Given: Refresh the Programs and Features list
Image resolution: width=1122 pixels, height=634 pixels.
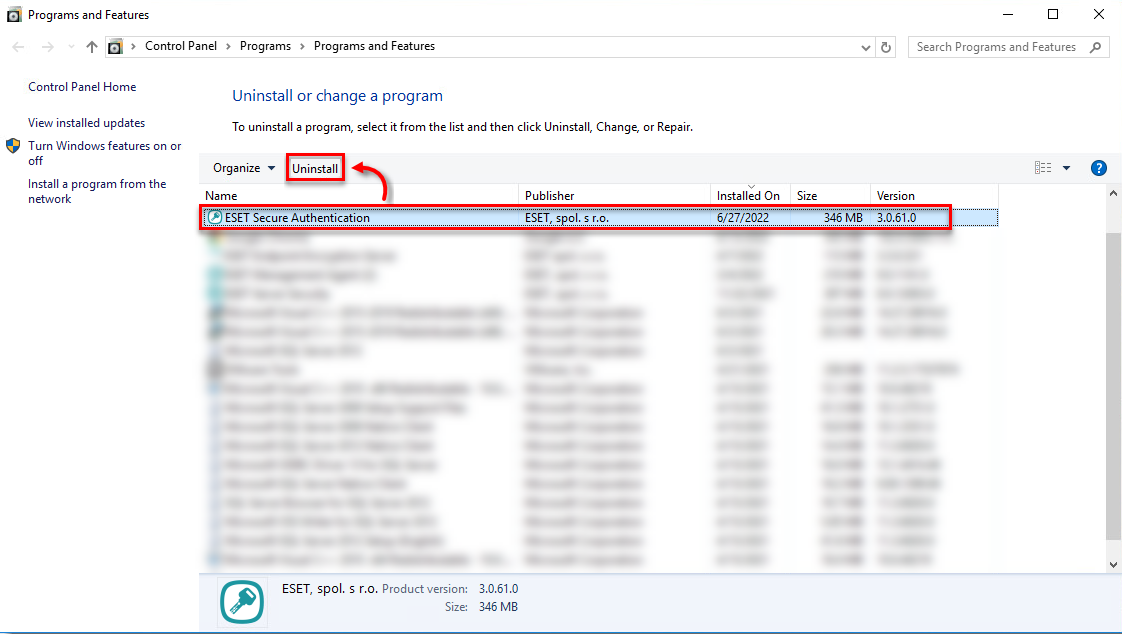Looking at the screenshot, I should (886, 47).
